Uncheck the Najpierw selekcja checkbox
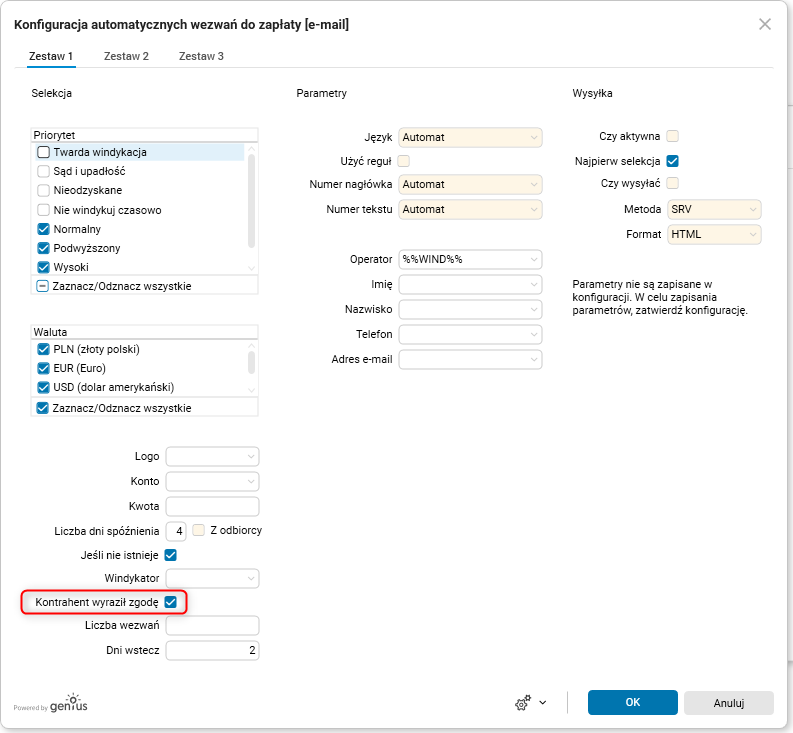 point(673,161)
